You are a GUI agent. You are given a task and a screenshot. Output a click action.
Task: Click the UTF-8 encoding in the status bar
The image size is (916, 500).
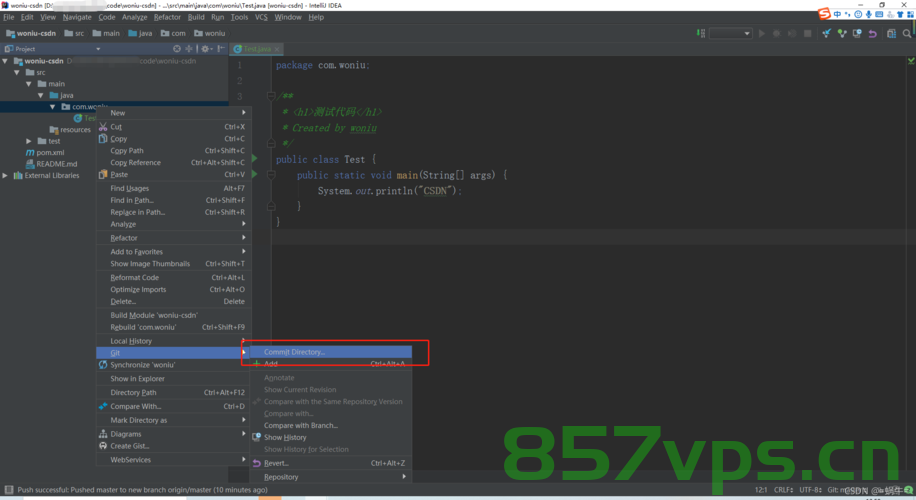810,489
